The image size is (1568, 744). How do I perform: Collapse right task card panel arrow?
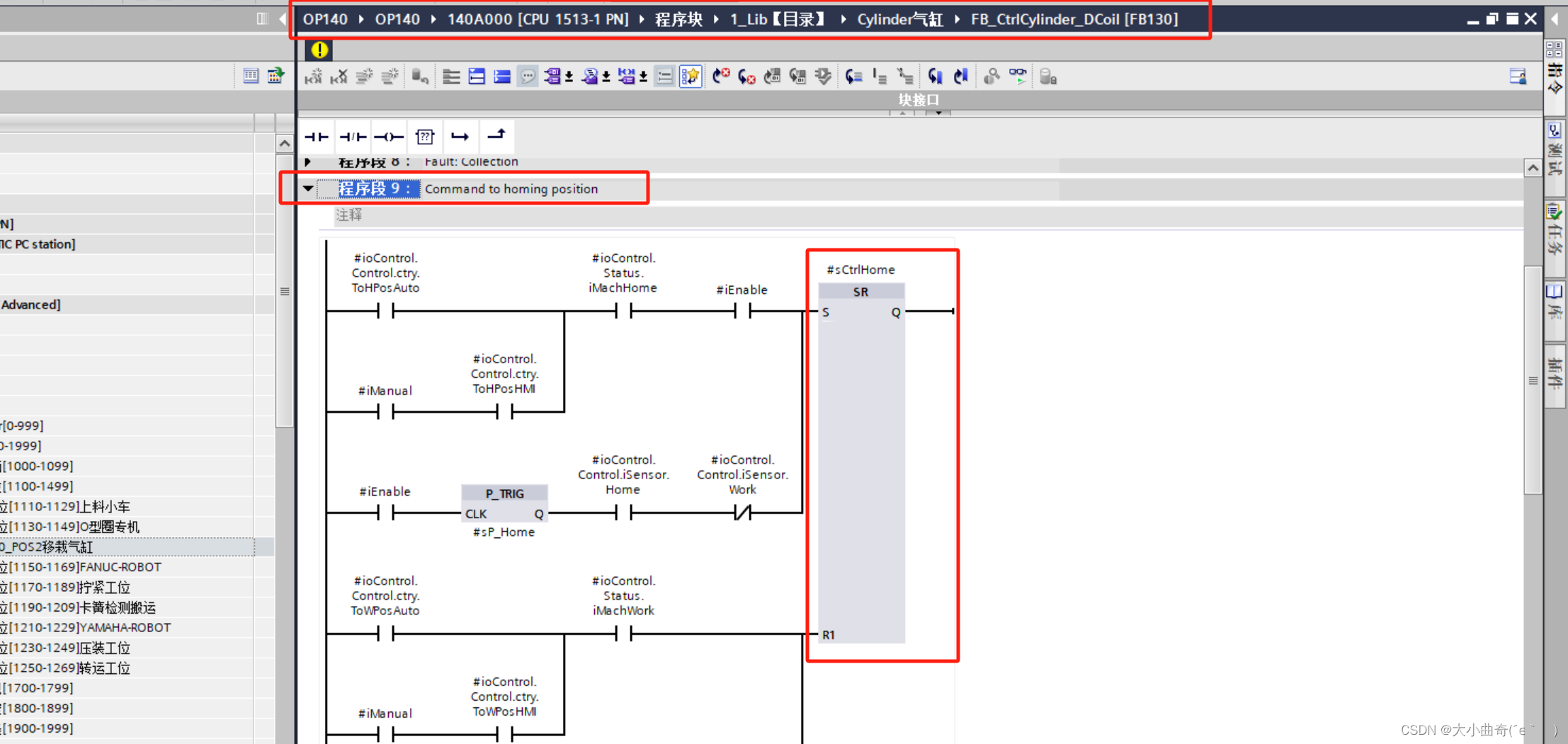pos(1556,18)
